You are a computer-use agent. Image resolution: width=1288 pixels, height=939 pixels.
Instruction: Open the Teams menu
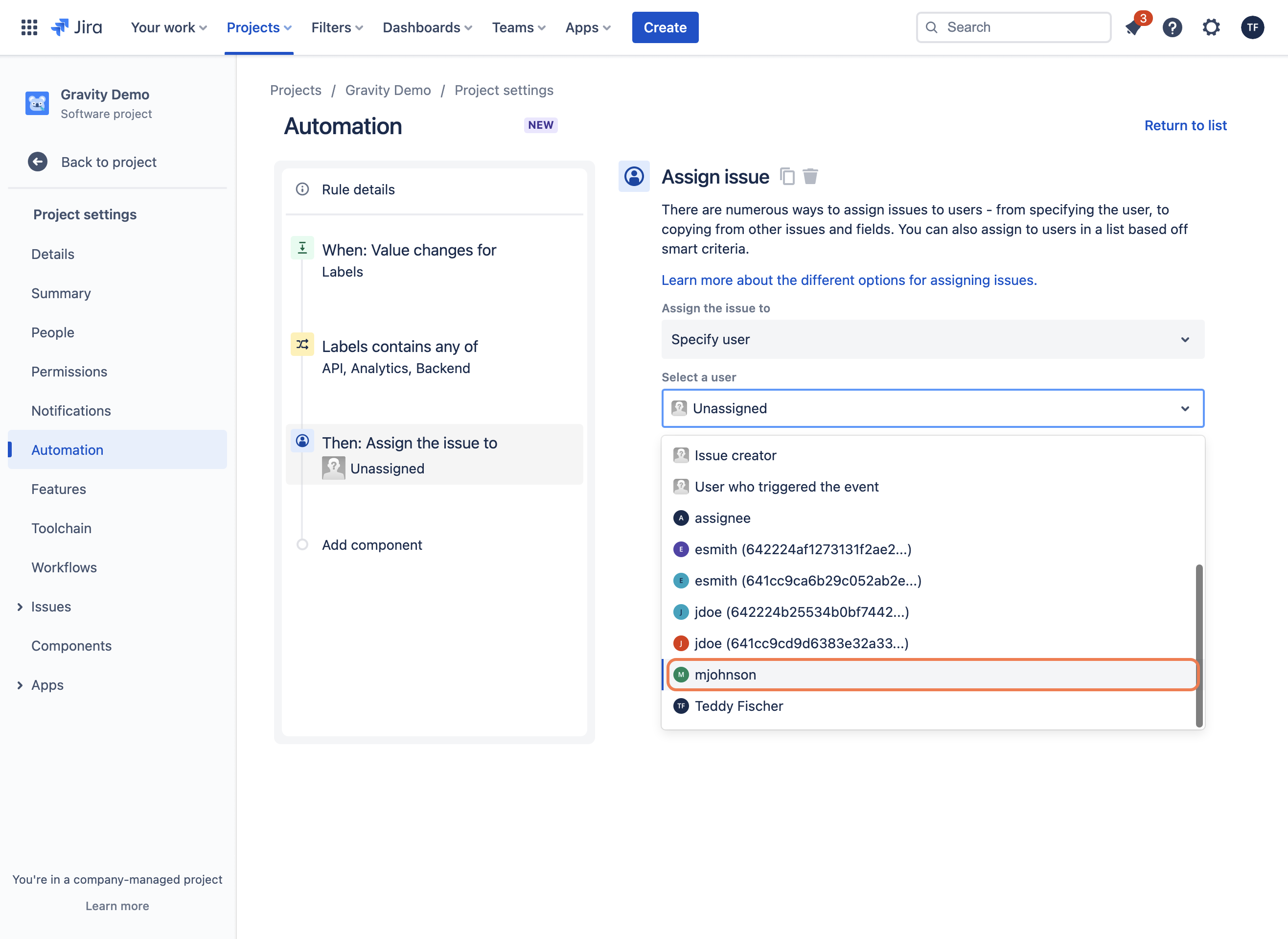click(519, 27)
